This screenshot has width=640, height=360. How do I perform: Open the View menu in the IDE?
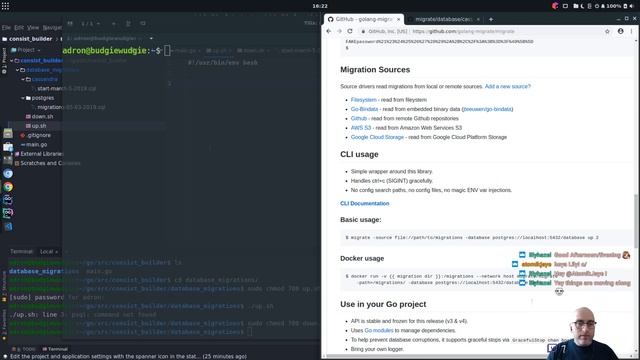pyautogui.click(x=33, y=27)
